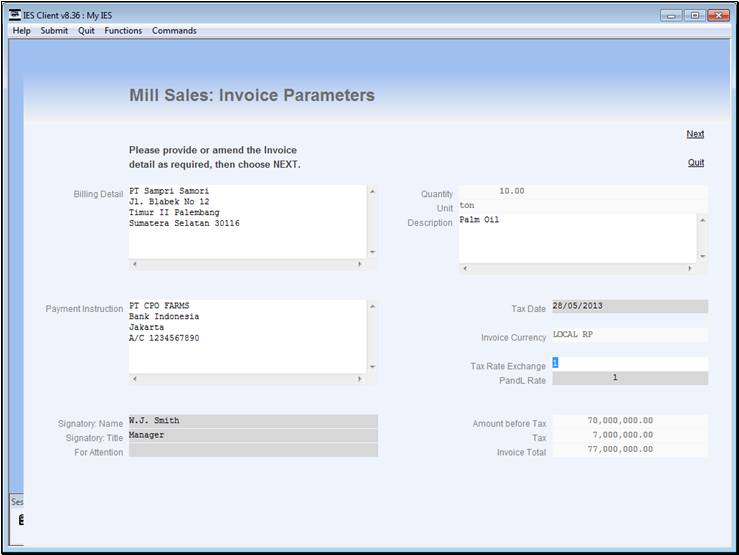Viewport: 739px width, 555px height.
Task: Click the Description scroll down arrow
Action: pos(703,257)
